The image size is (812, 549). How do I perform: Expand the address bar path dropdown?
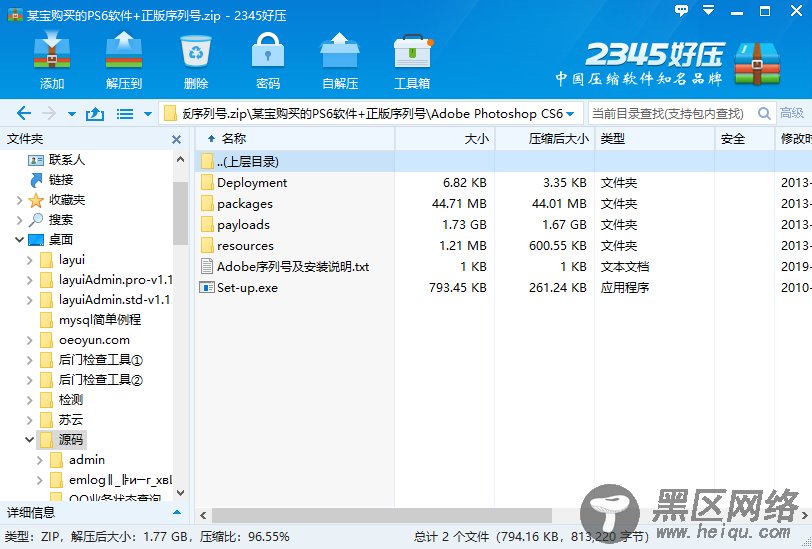[x=570, y=114]
